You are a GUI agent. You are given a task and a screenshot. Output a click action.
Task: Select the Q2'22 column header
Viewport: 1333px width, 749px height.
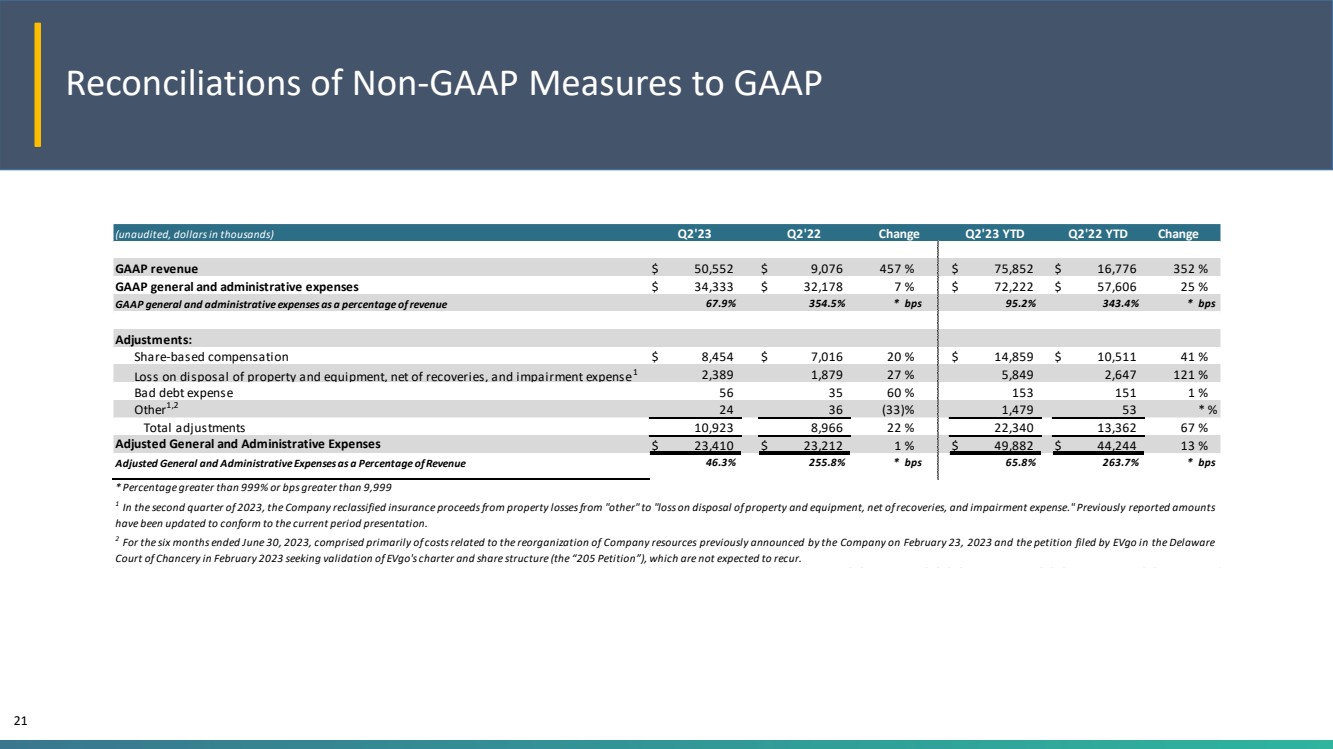[x=804, y=234]
